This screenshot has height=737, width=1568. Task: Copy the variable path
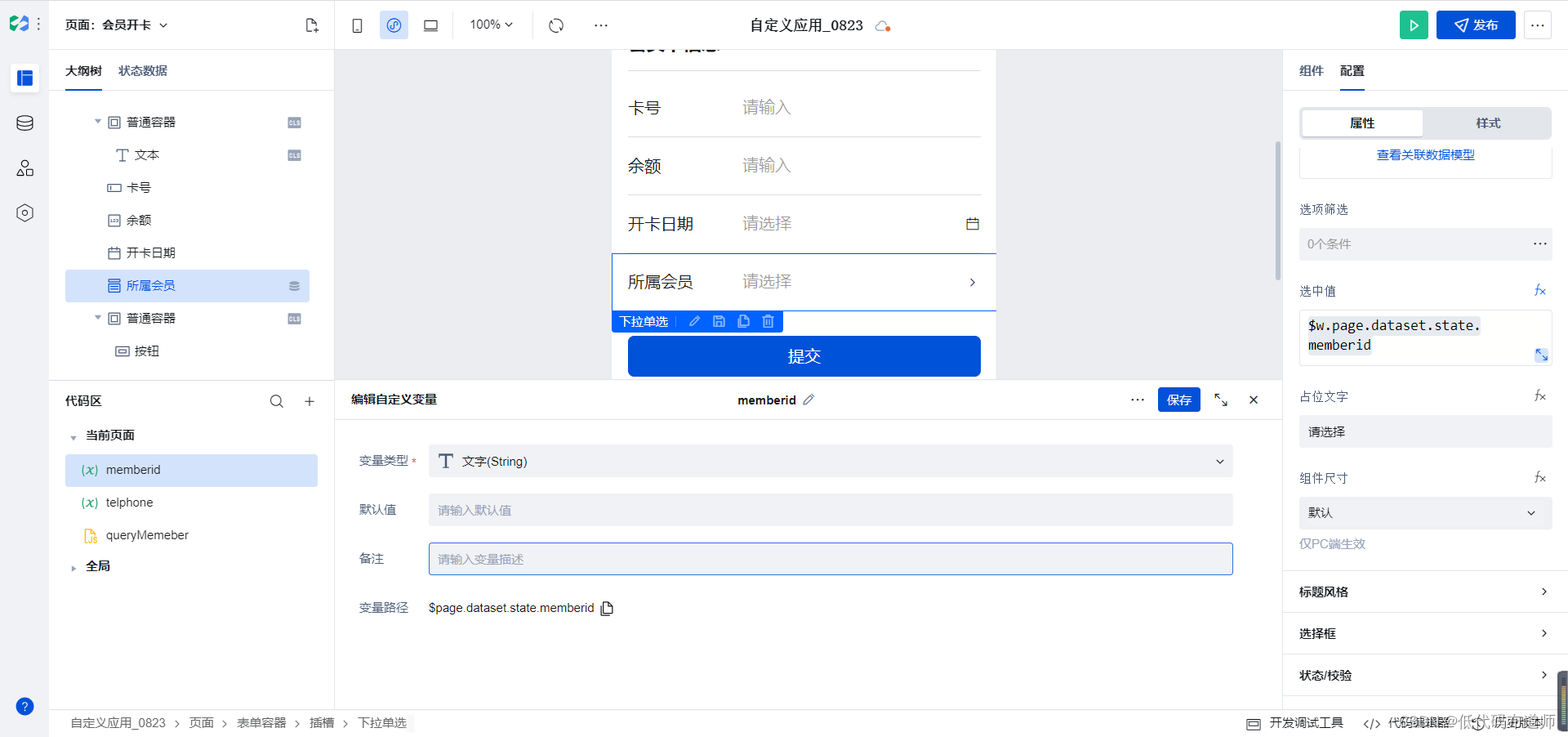[x=607, y=608]
